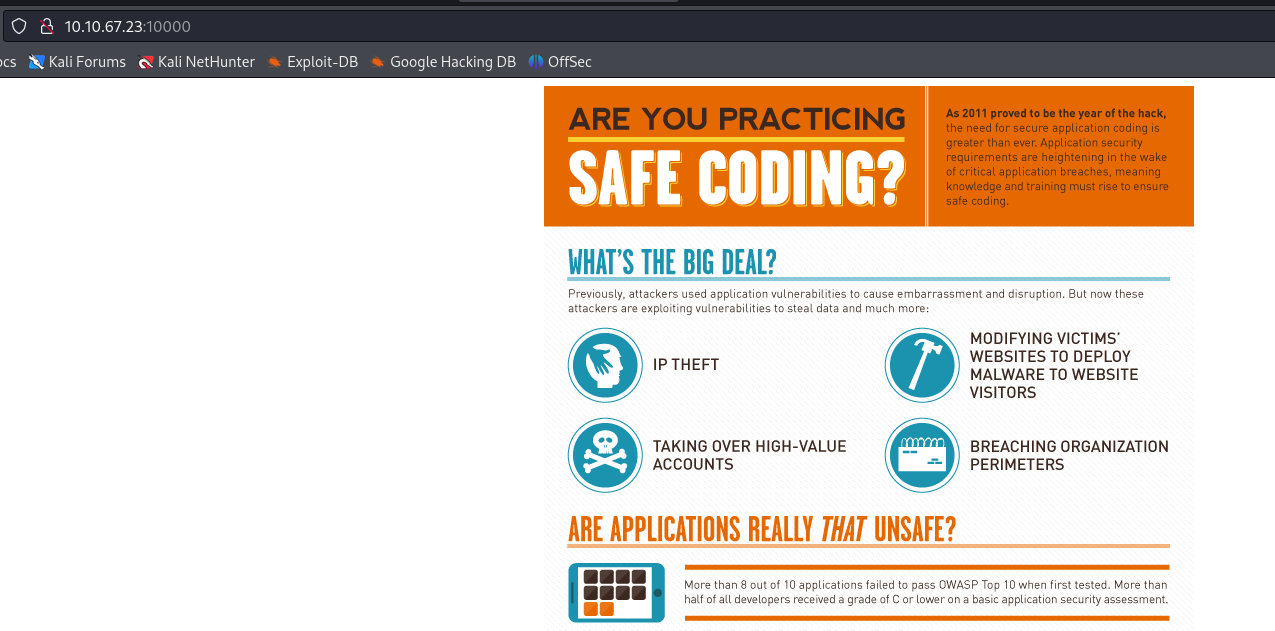Click the 'WHAT'S THE BIG DEAL?' heading
The image size is (1275, 631).
(672, 262)
